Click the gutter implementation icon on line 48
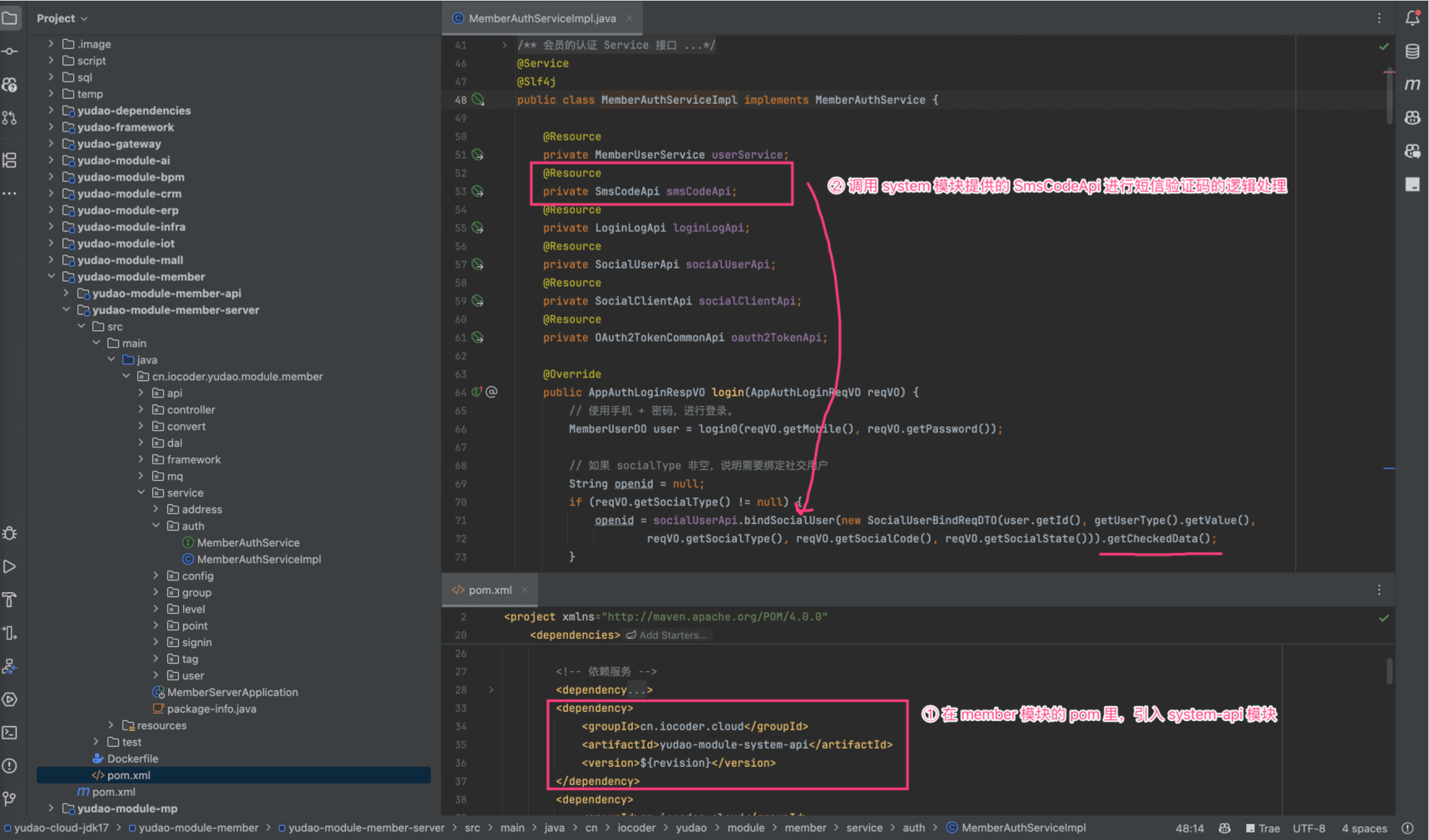Viewport: 1429px width, 840px height. pos(478,100)
